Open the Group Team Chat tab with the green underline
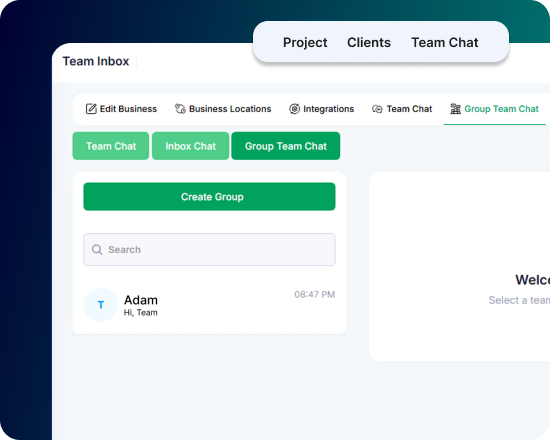Viewport: 550px width, 440px height. click(x=494, y=109)
